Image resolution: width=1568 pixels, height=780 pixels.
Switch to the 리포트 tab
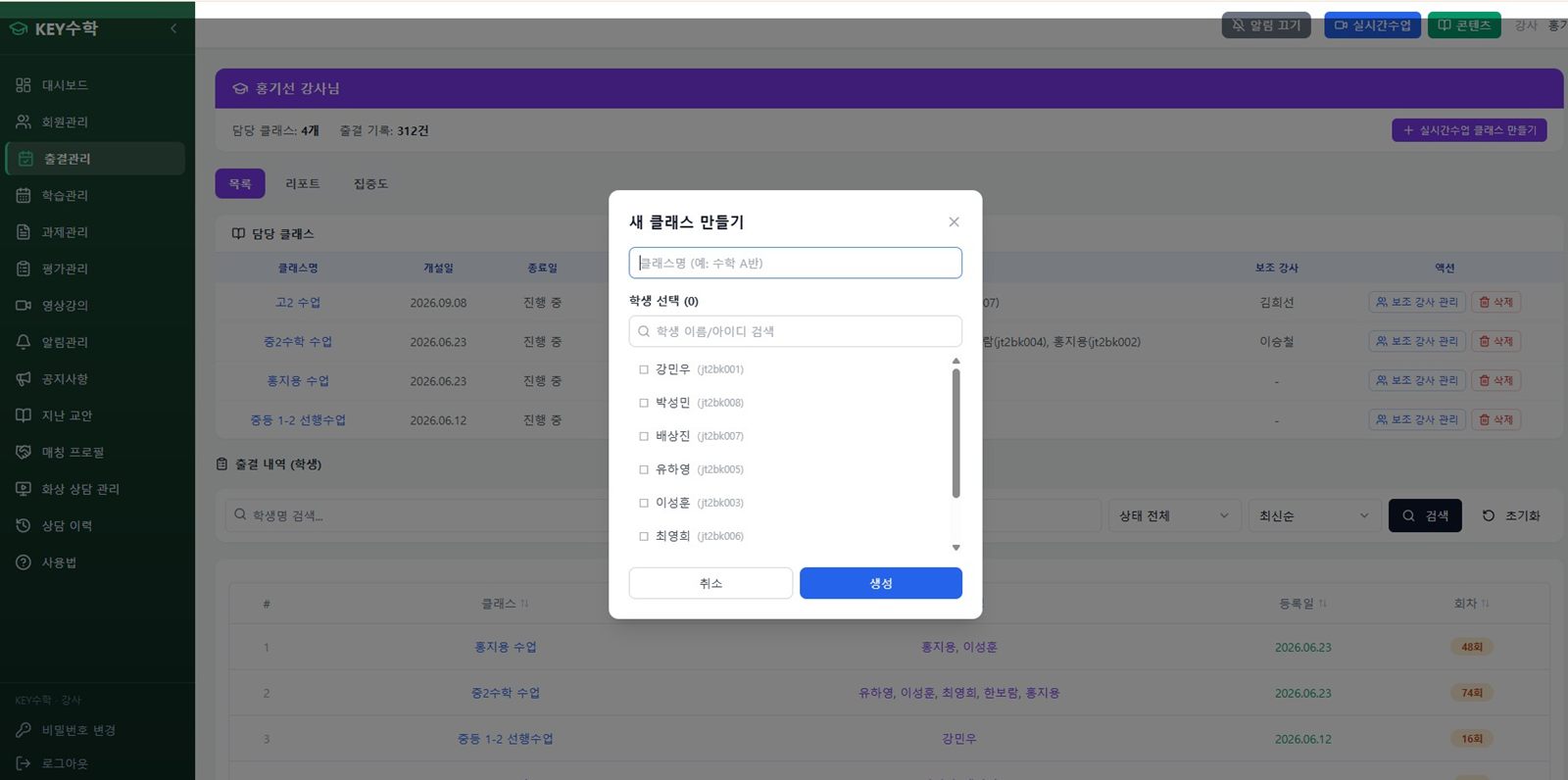(x=303, y=183)
